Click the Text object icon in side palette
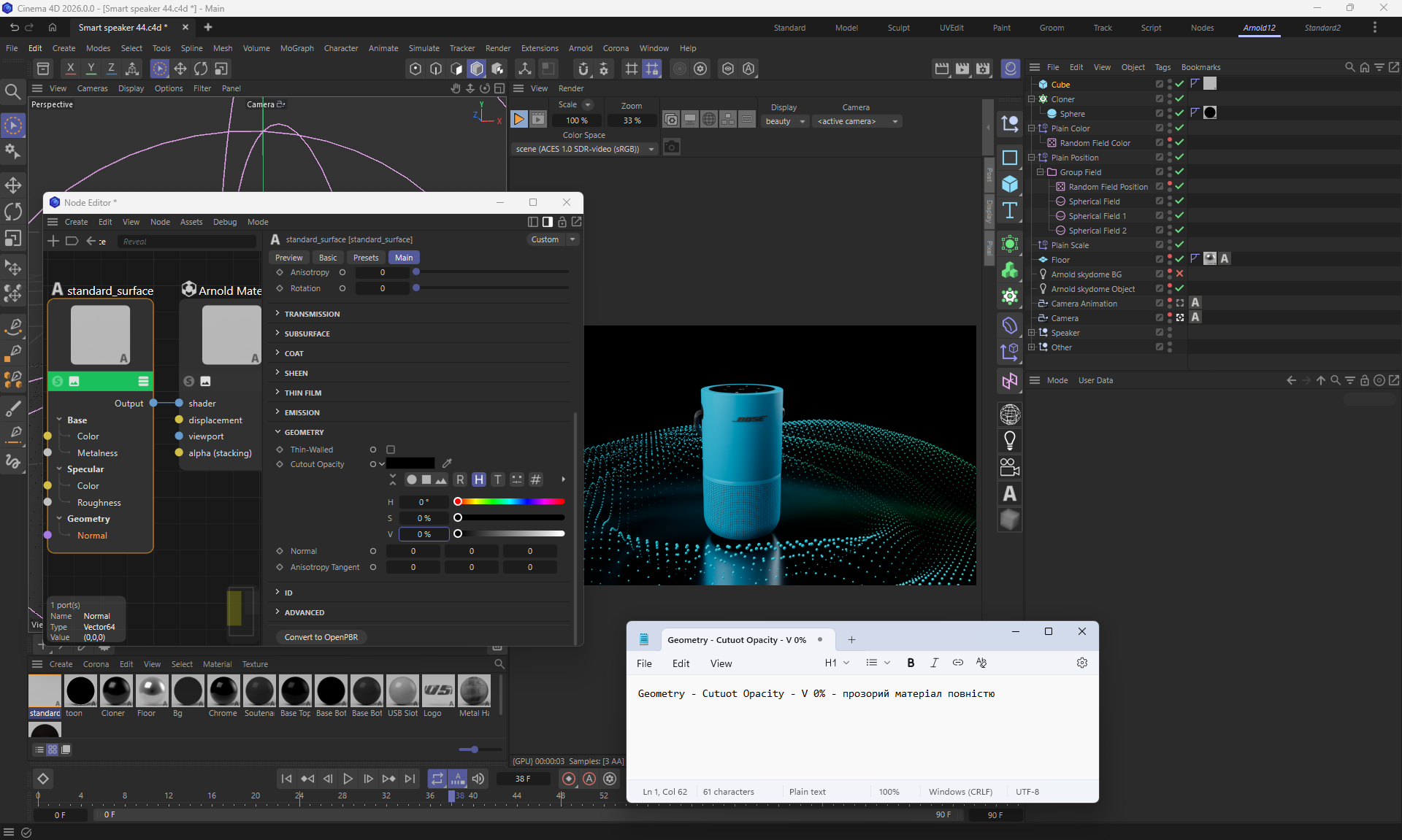This screenshot has height=840, width=1402. click(x=1010, y=210)
